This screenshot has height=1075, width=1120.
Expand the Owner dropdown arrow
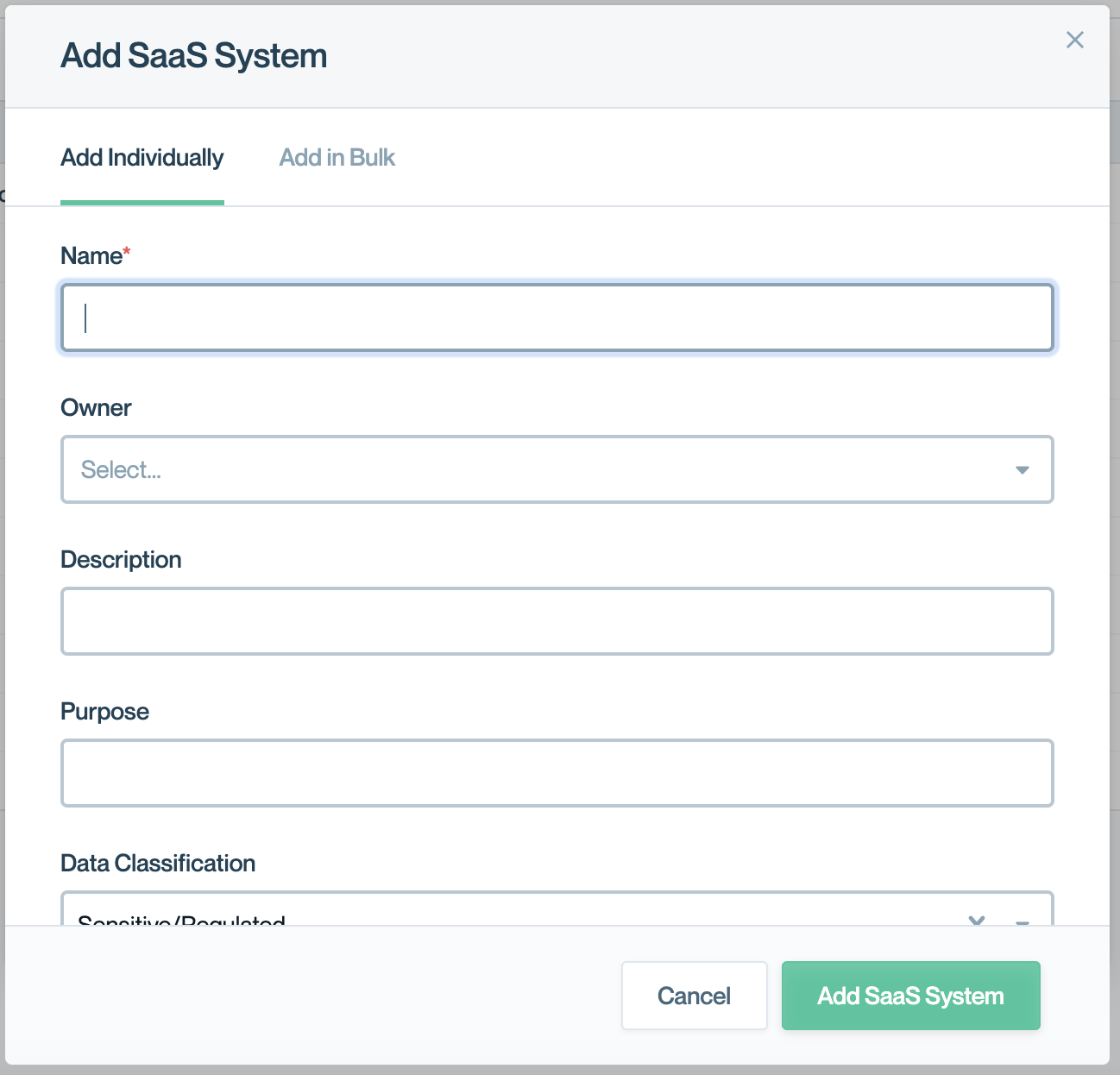(1022, 470)
